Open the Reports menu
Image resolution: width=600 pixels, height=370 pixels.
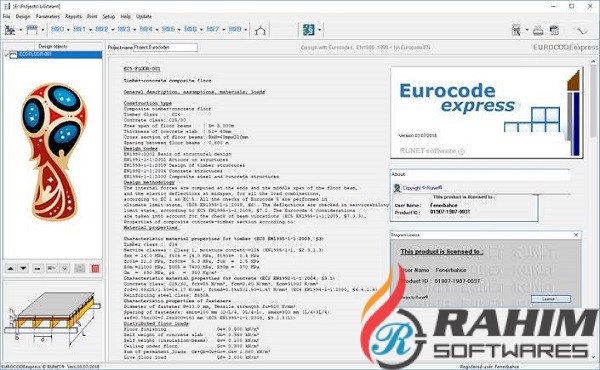[73, 16]
